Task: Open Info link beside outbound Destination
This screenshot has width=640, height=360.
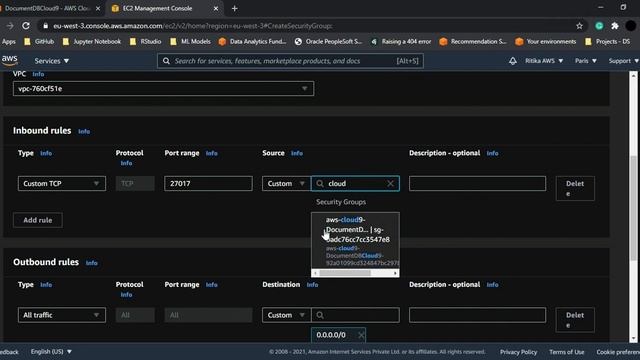Action: coord(312,285)
